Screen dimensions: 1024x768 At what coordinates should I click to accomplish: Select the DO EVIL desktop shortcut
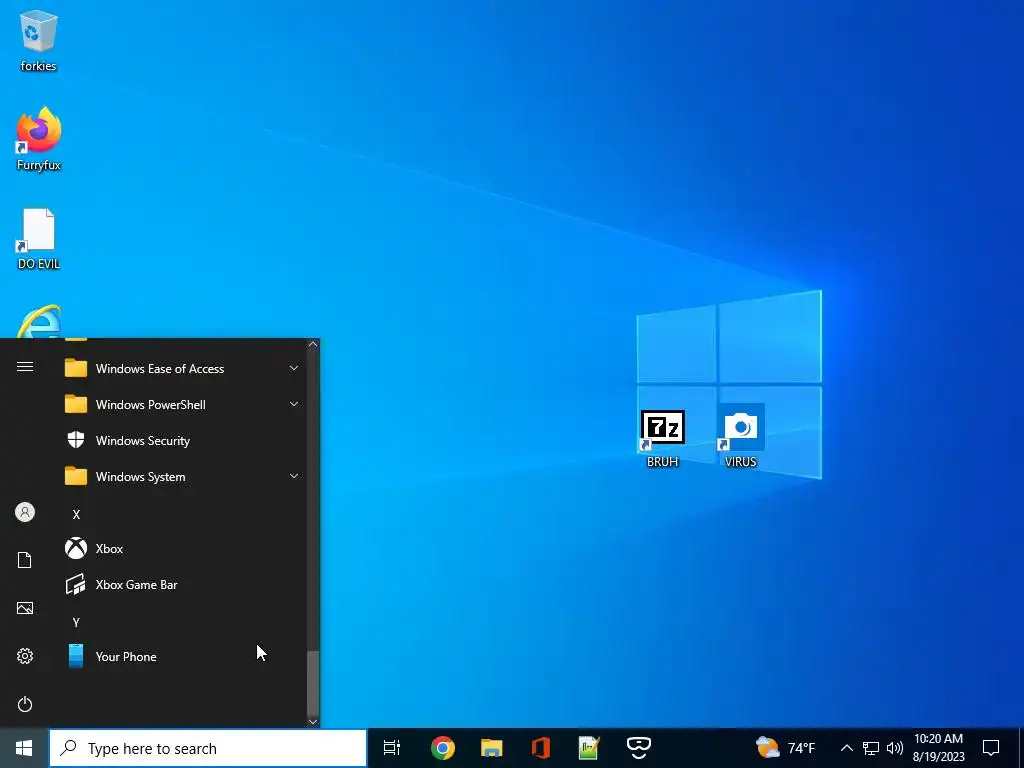(x=39, y=239)
